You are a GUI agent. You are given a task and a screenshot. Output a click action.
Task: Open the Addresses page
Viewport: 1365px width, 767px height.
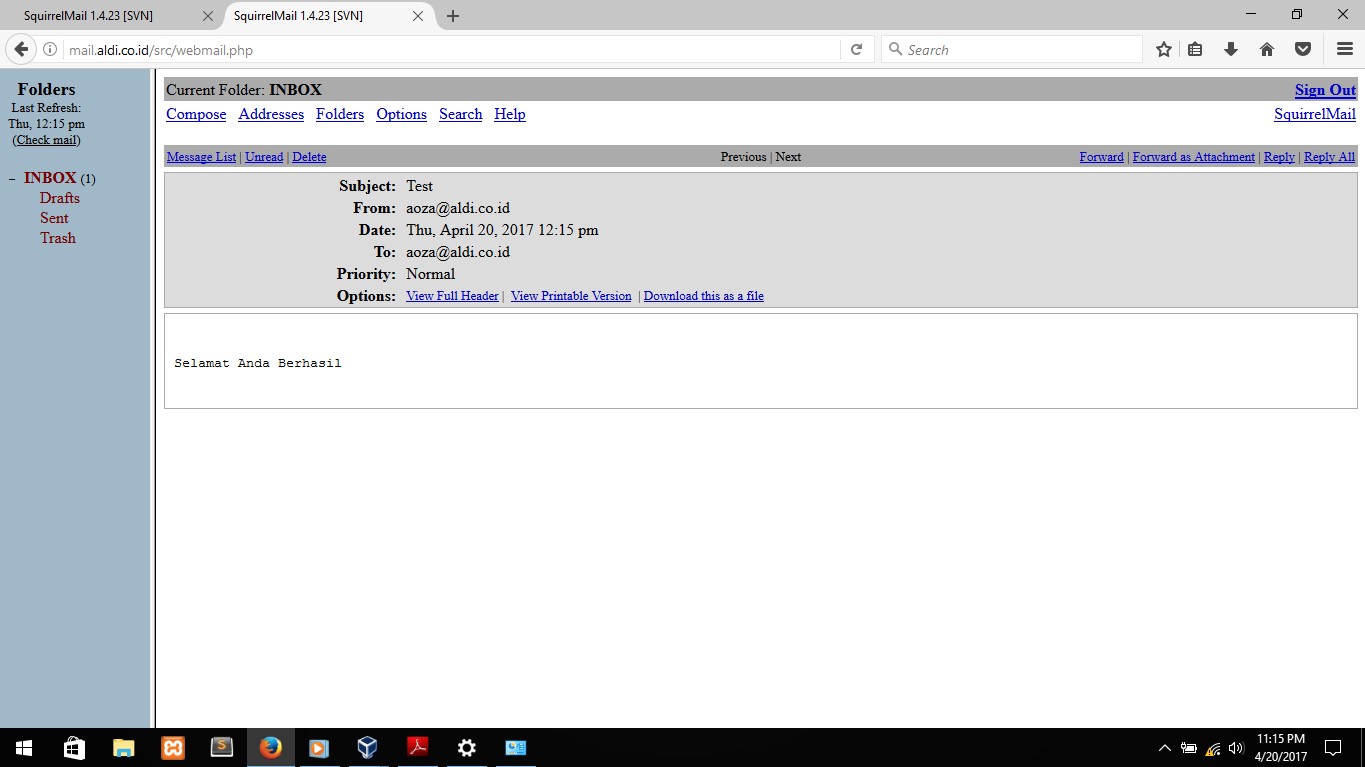(271, 114)
